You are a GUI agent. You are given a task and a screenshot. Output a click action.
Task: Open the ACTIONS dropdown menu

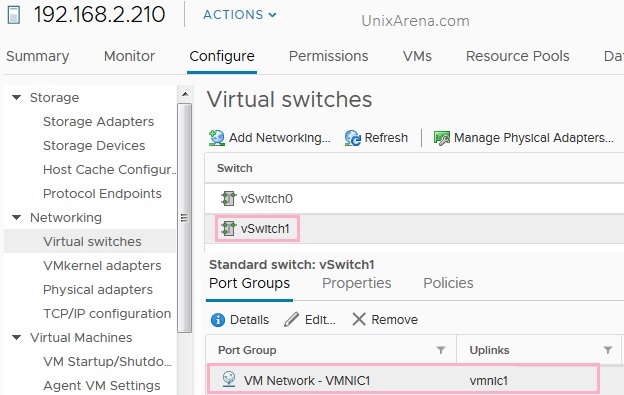click(x=240, y=15)
